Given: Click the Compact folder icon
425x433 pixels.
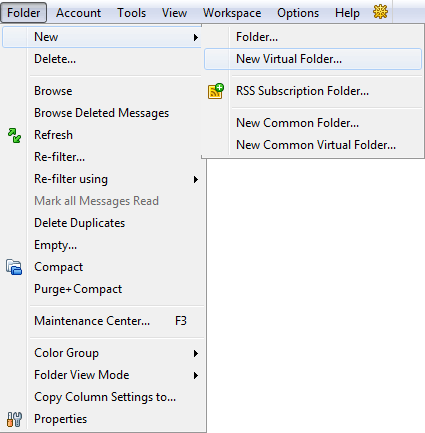Looking at the screenshot, I should (14, 267).
